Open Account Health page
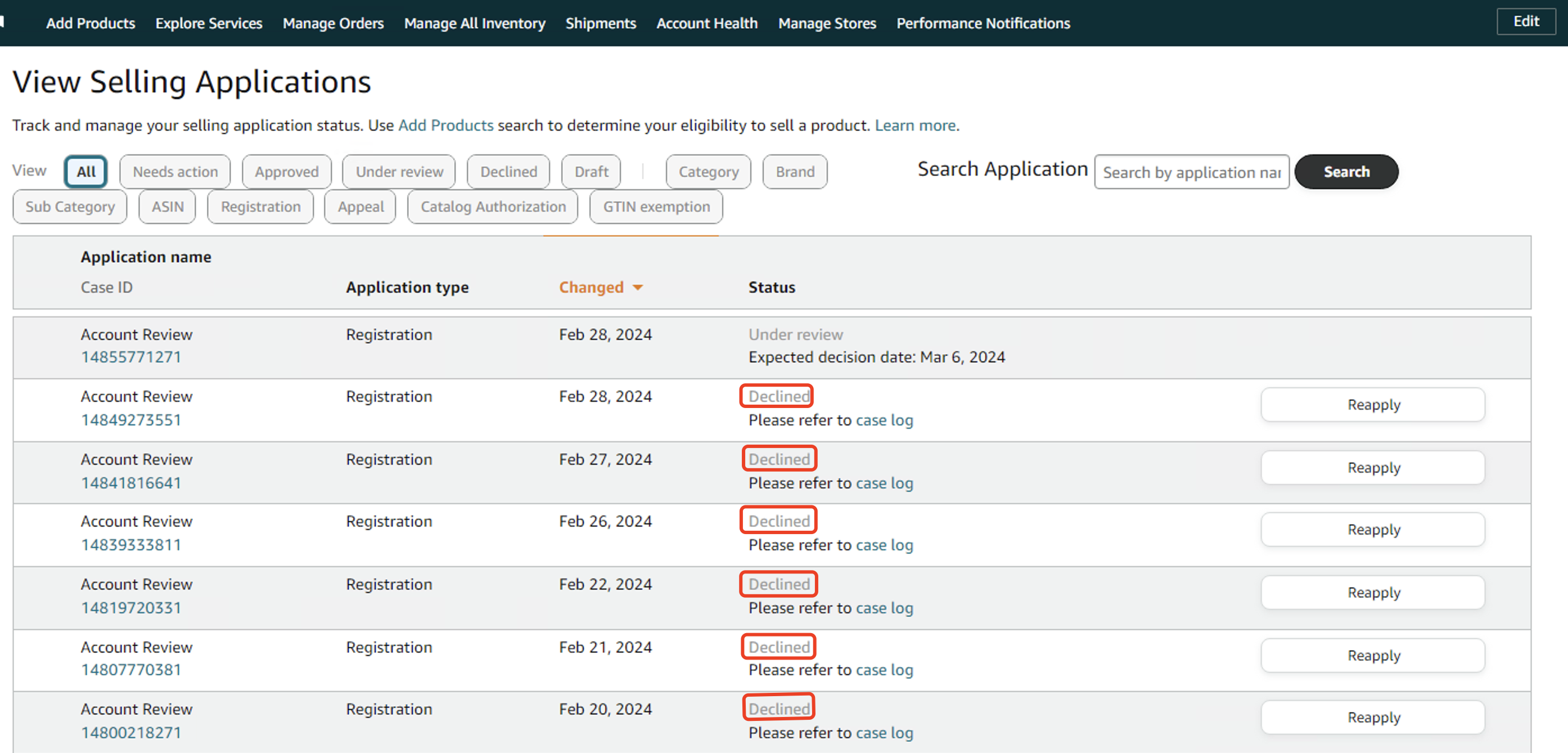 (707, 23)
